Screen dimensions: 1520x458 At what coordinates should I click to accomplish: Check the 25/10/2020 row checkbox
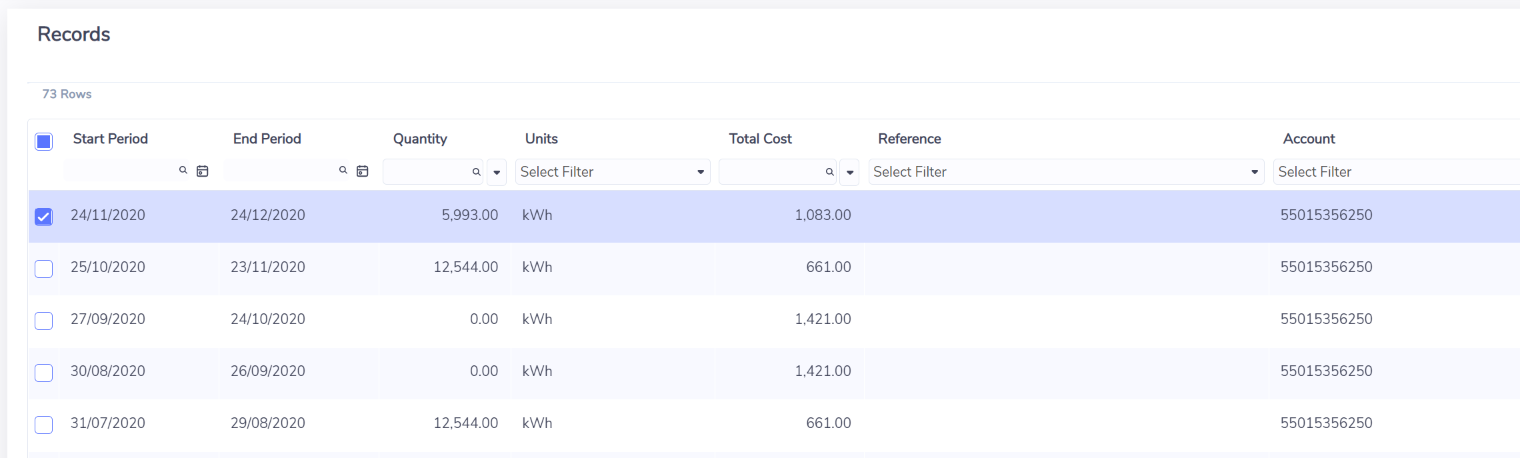tap(44, 268)
